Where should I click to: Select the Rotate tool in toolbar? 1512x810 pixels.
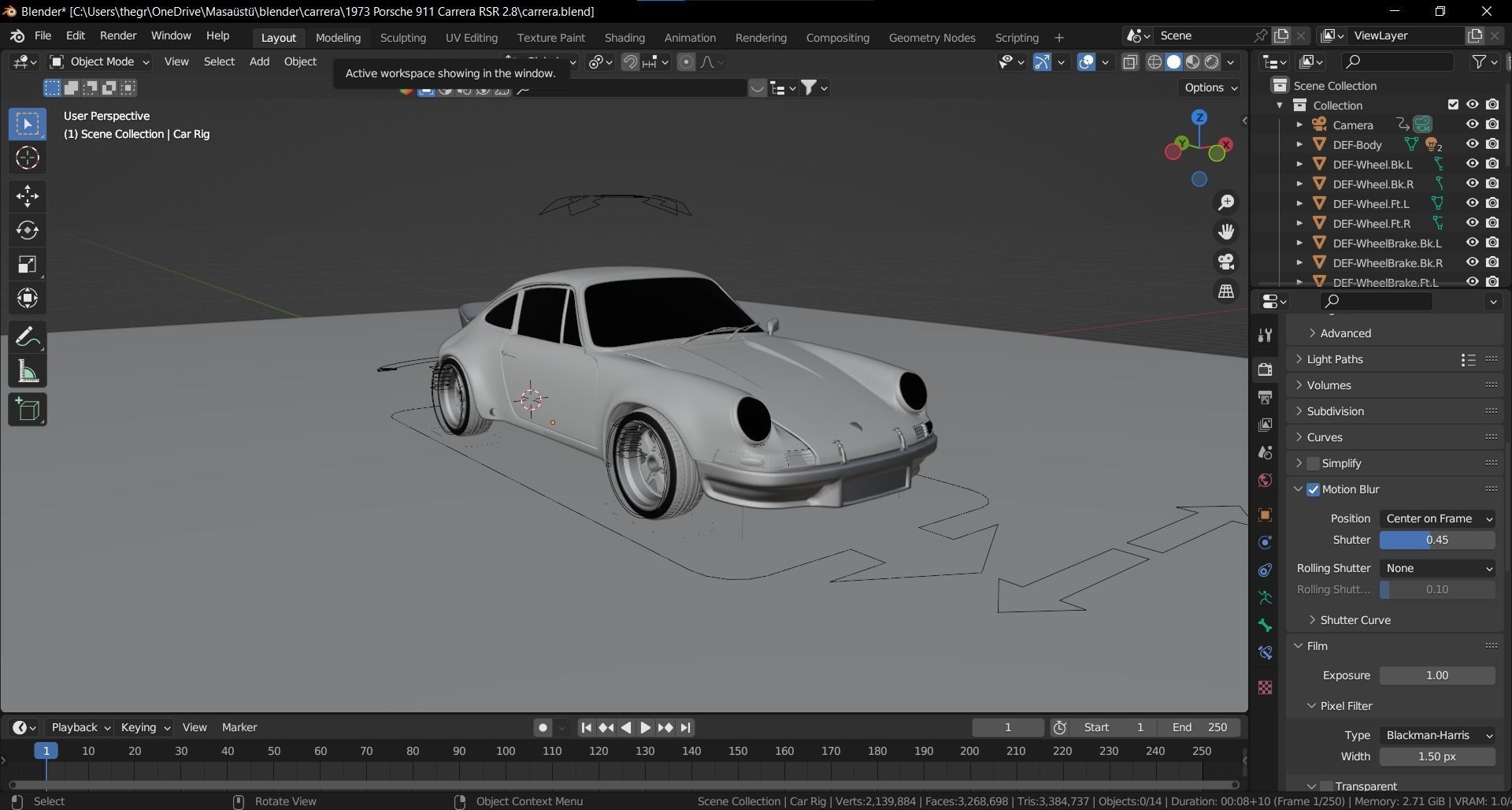click(x=28, y=230)
